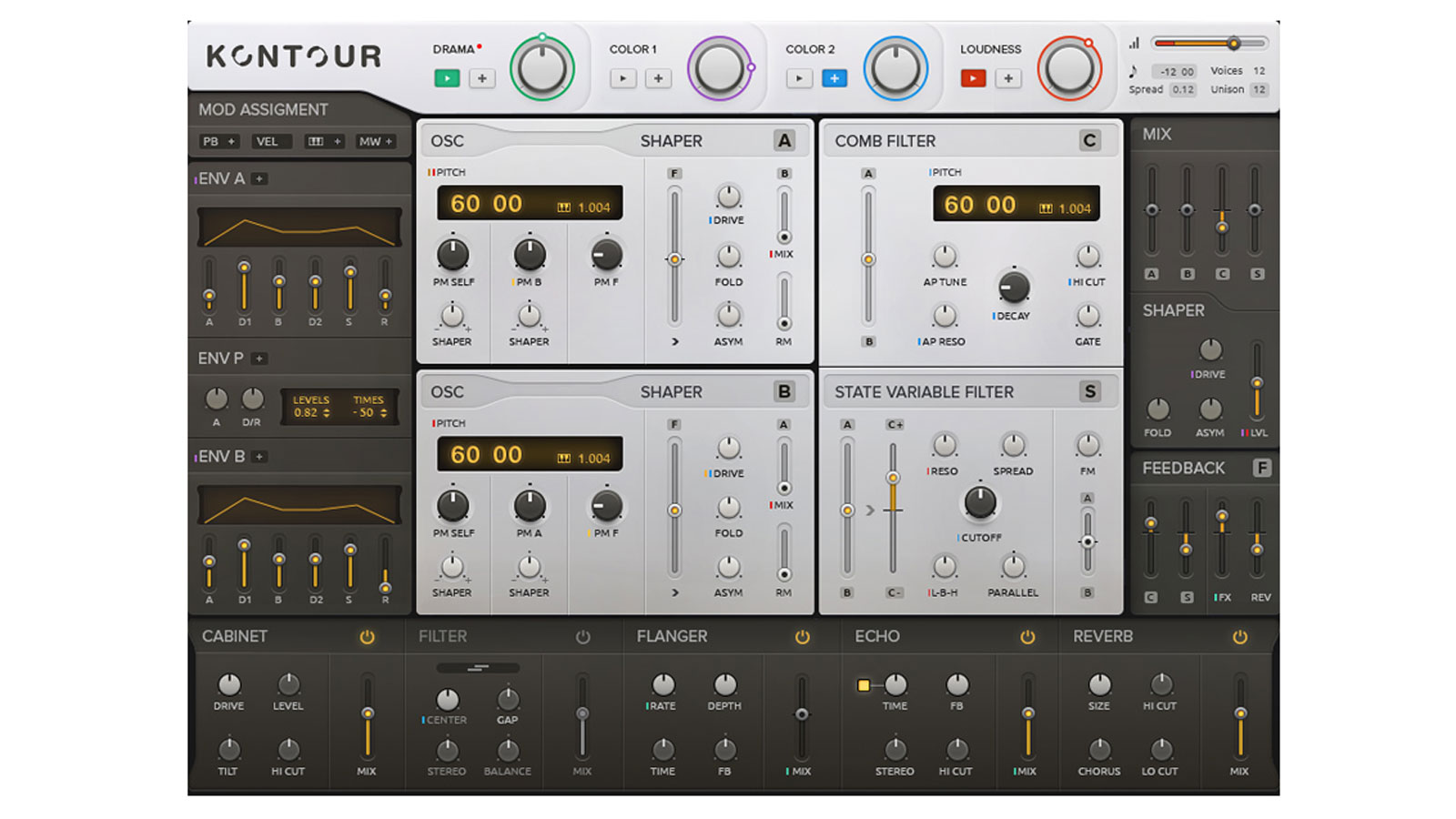1456x819 pixels.
Task: Click the level bars icon beside the master volume
Action: (1134, 43)
